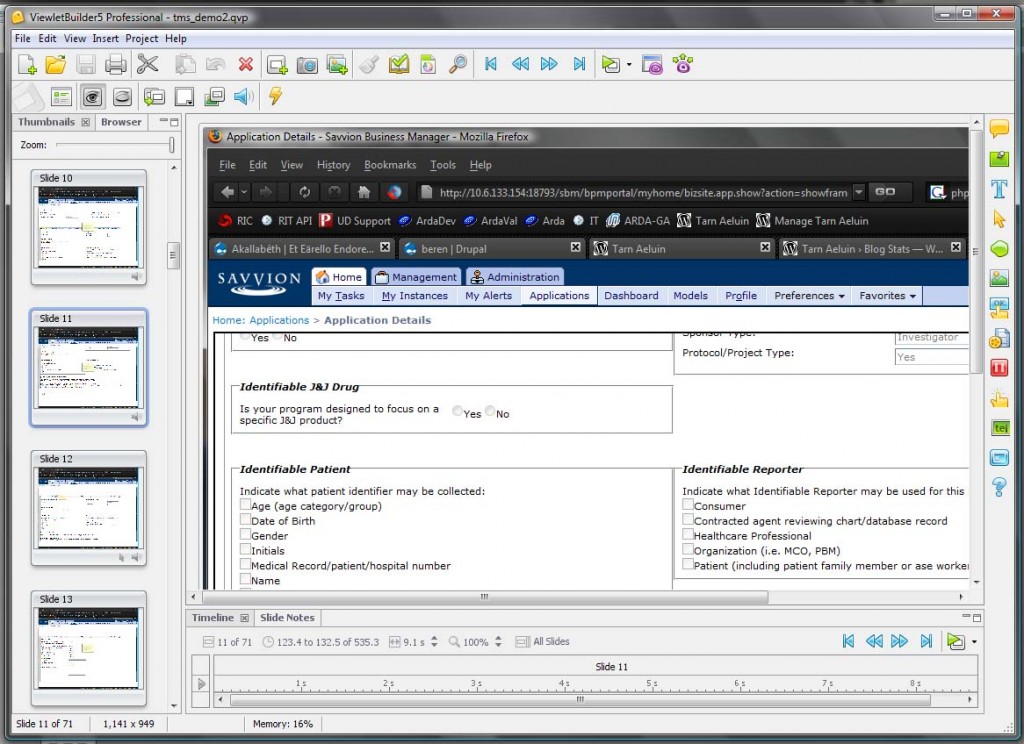
Task: Click the New project icon in toolbar
Action: (x=27, y=65)
